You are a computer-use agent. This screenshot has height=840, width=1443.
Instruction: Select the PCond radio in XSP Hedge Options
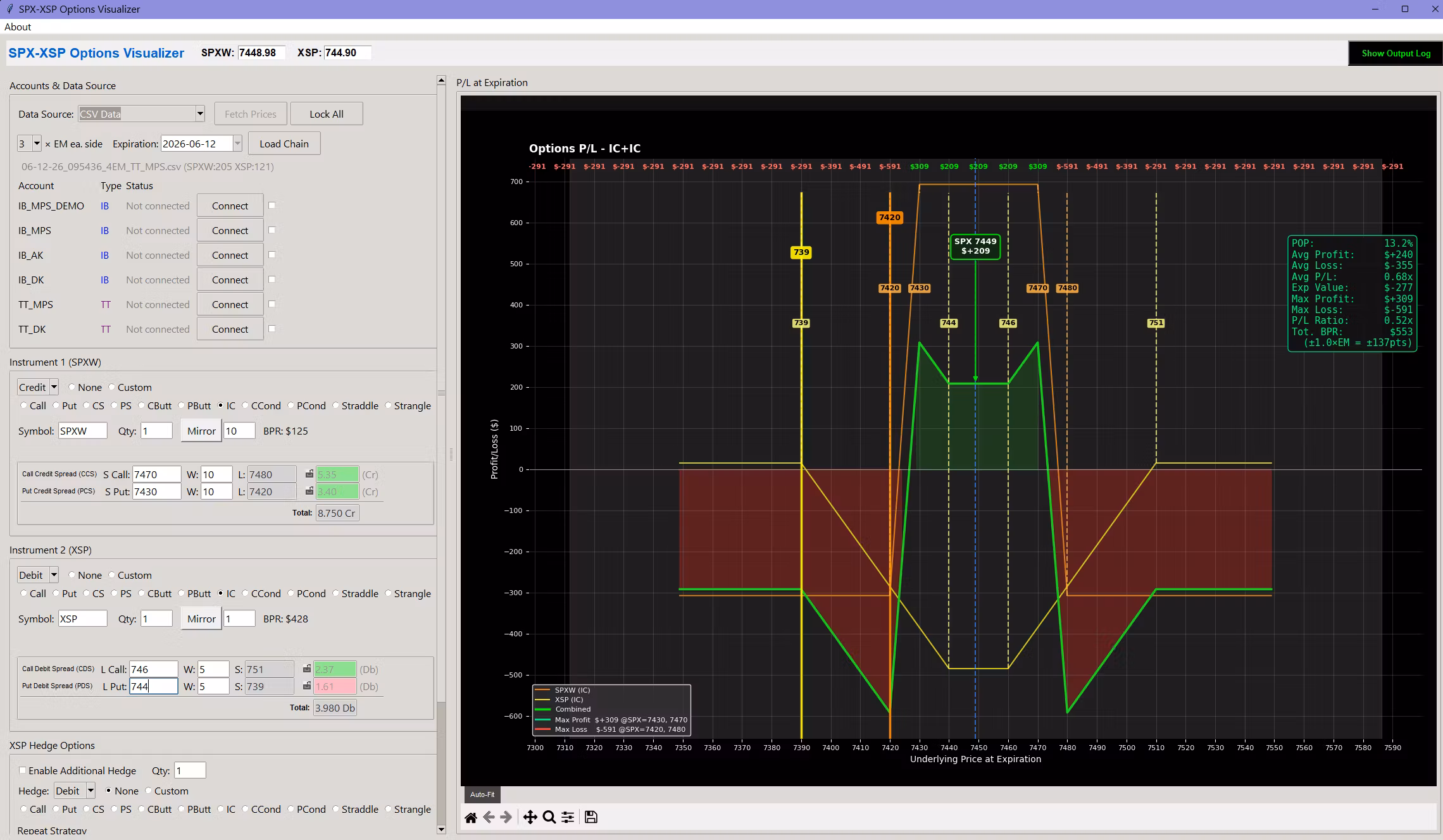291,809
